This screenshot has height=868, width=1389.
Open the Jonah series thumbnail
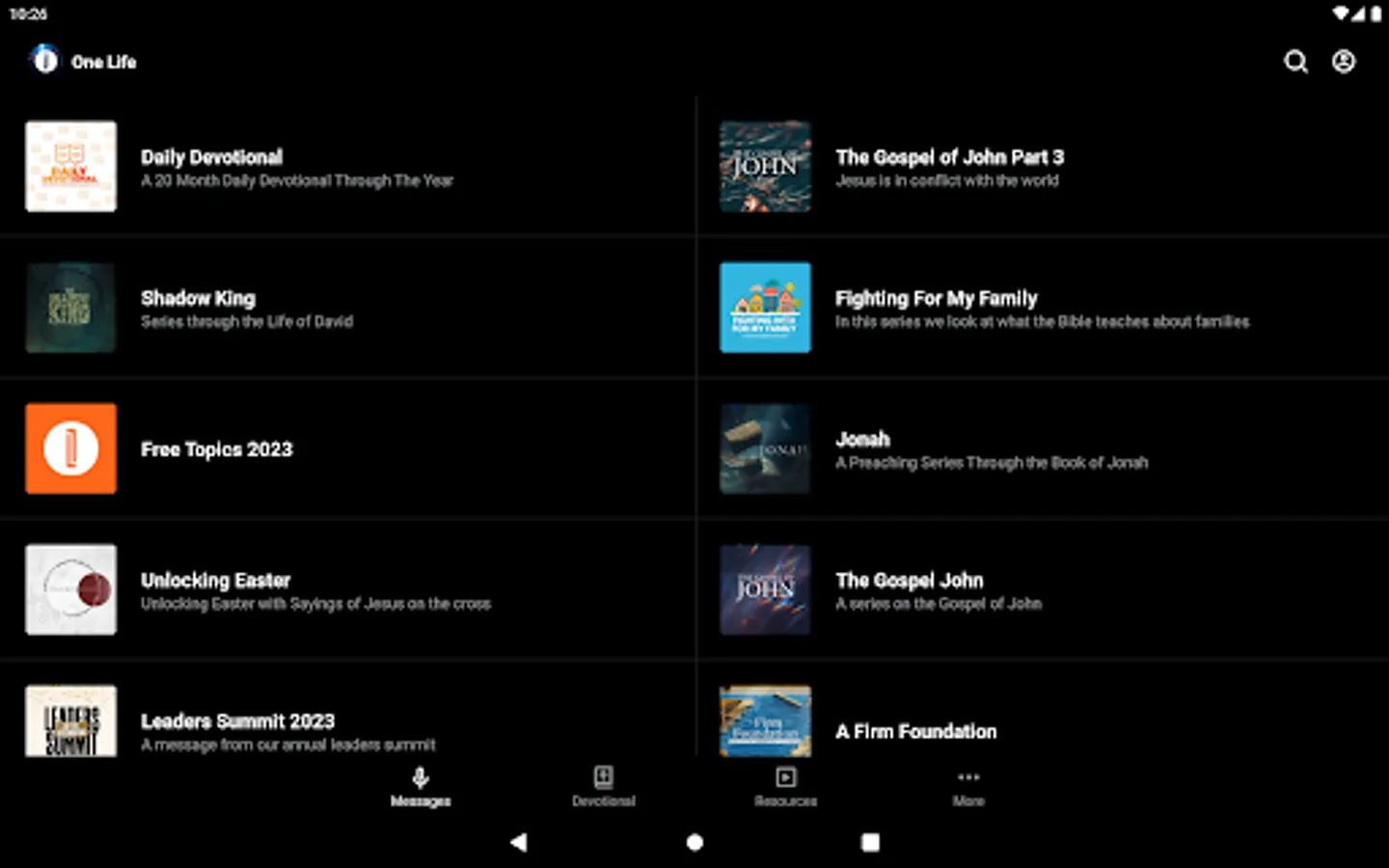766,448
